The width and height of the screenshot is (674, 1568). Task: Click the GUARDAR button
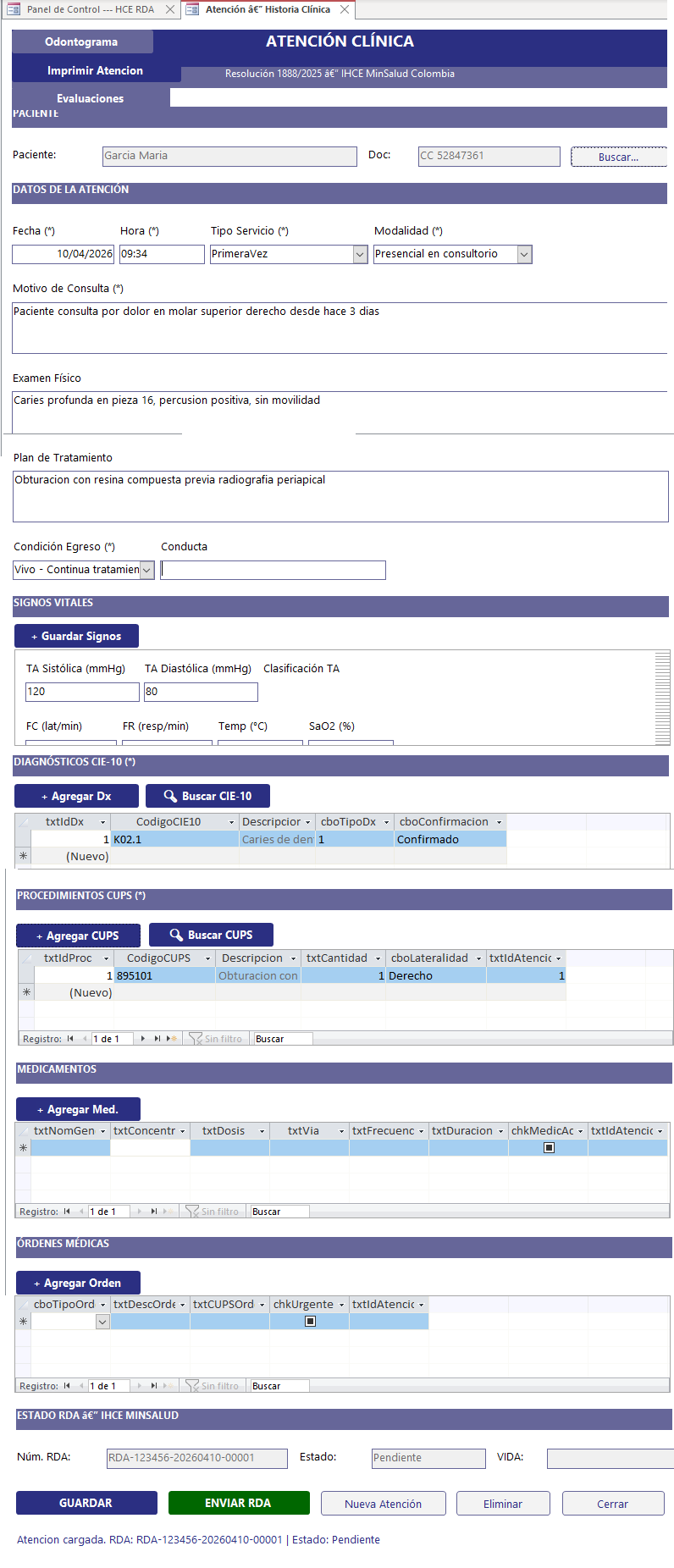[86, 1503]
